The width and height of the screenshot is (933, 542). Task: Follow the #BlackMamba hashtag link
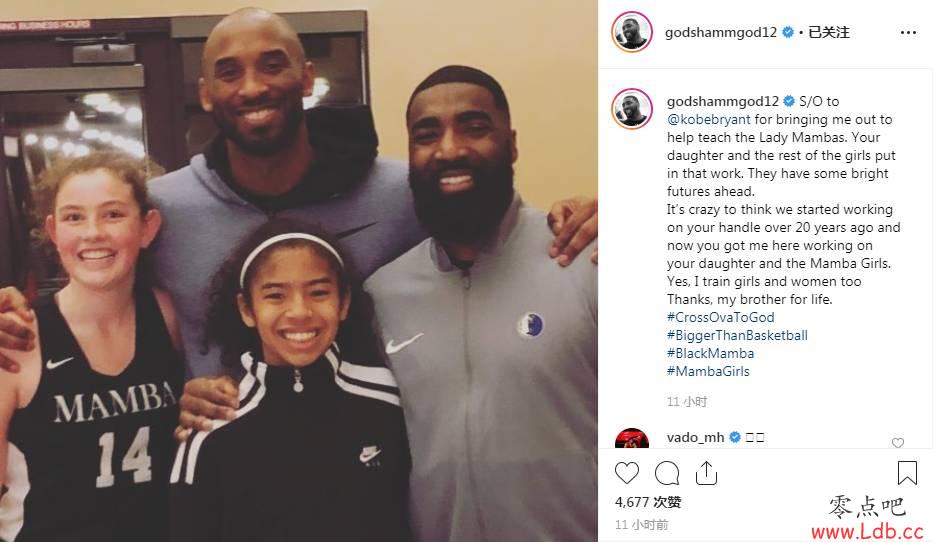pyautogui.click(x=710, y=353)
